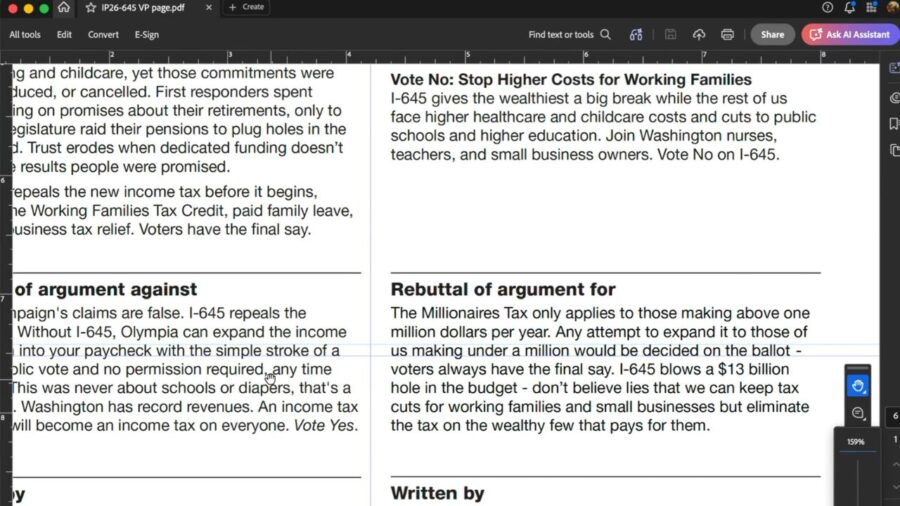
Task: Select the add comment tool
Action: 858,413
